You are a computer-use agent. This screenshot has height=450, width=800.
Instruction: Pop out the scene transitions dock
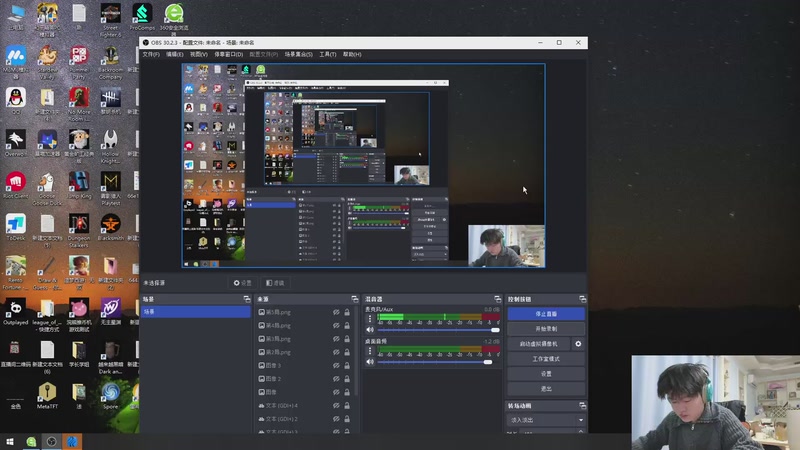pos(582,406)
